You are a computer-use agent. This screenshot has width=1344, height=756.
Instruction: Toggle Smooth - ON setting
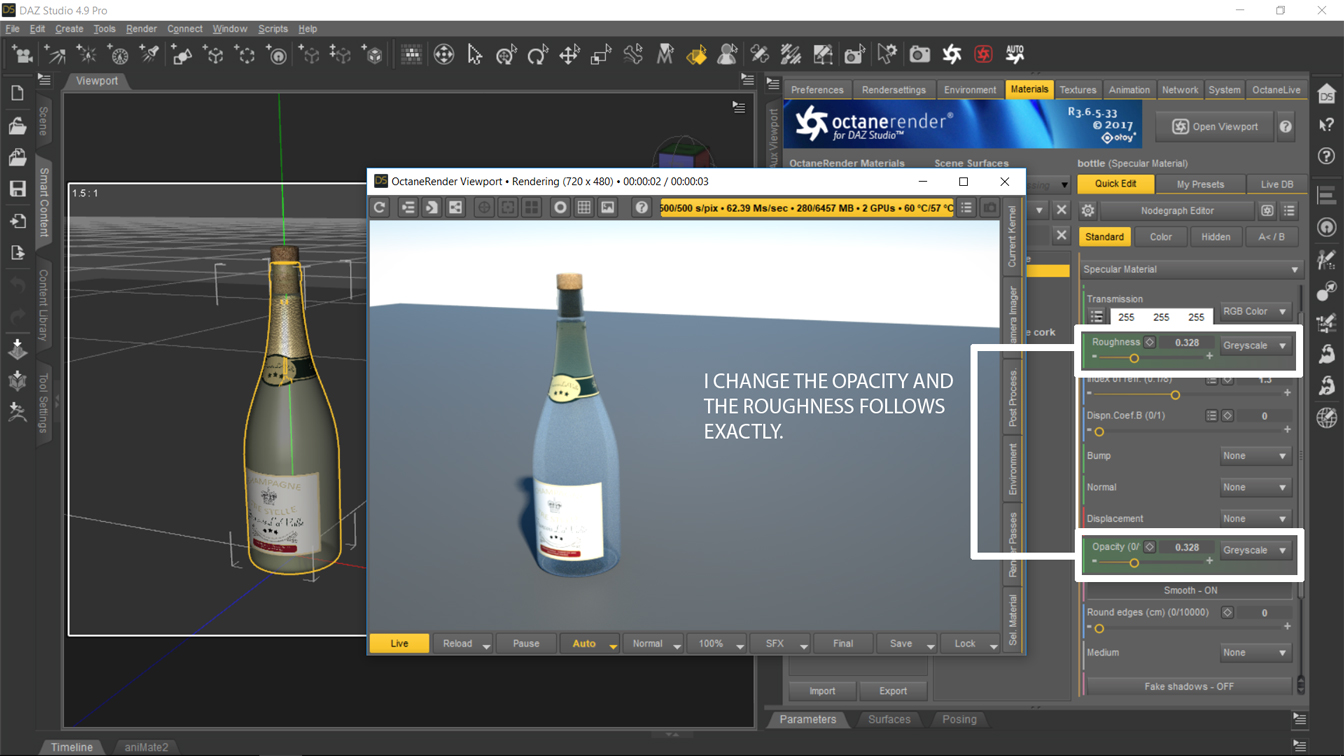point(1190,591)
